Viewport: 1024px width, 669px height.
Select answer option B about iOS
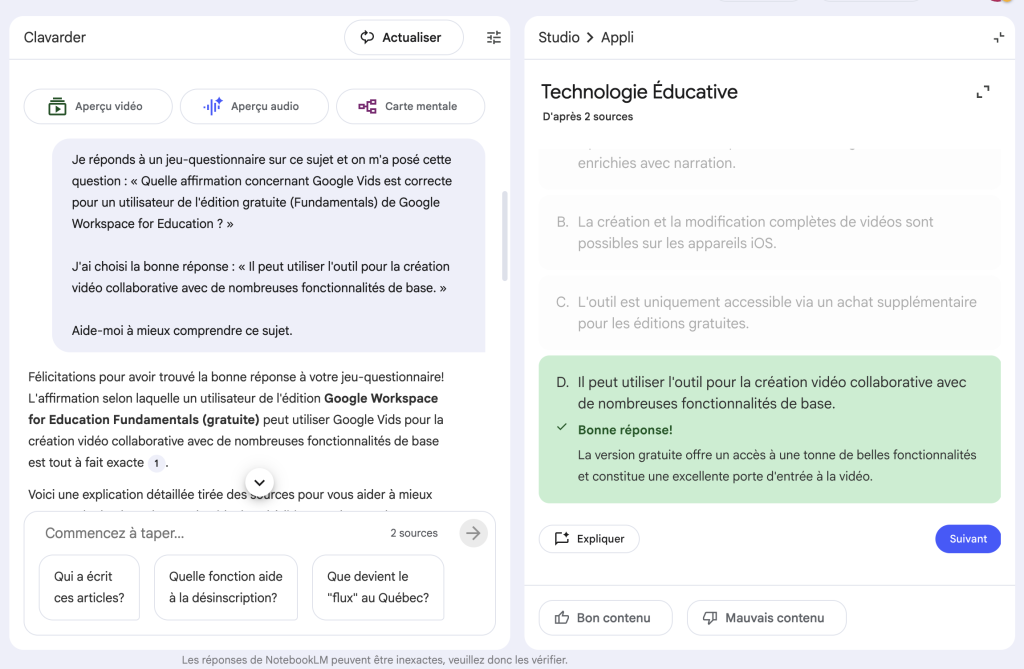click(769, 233)
